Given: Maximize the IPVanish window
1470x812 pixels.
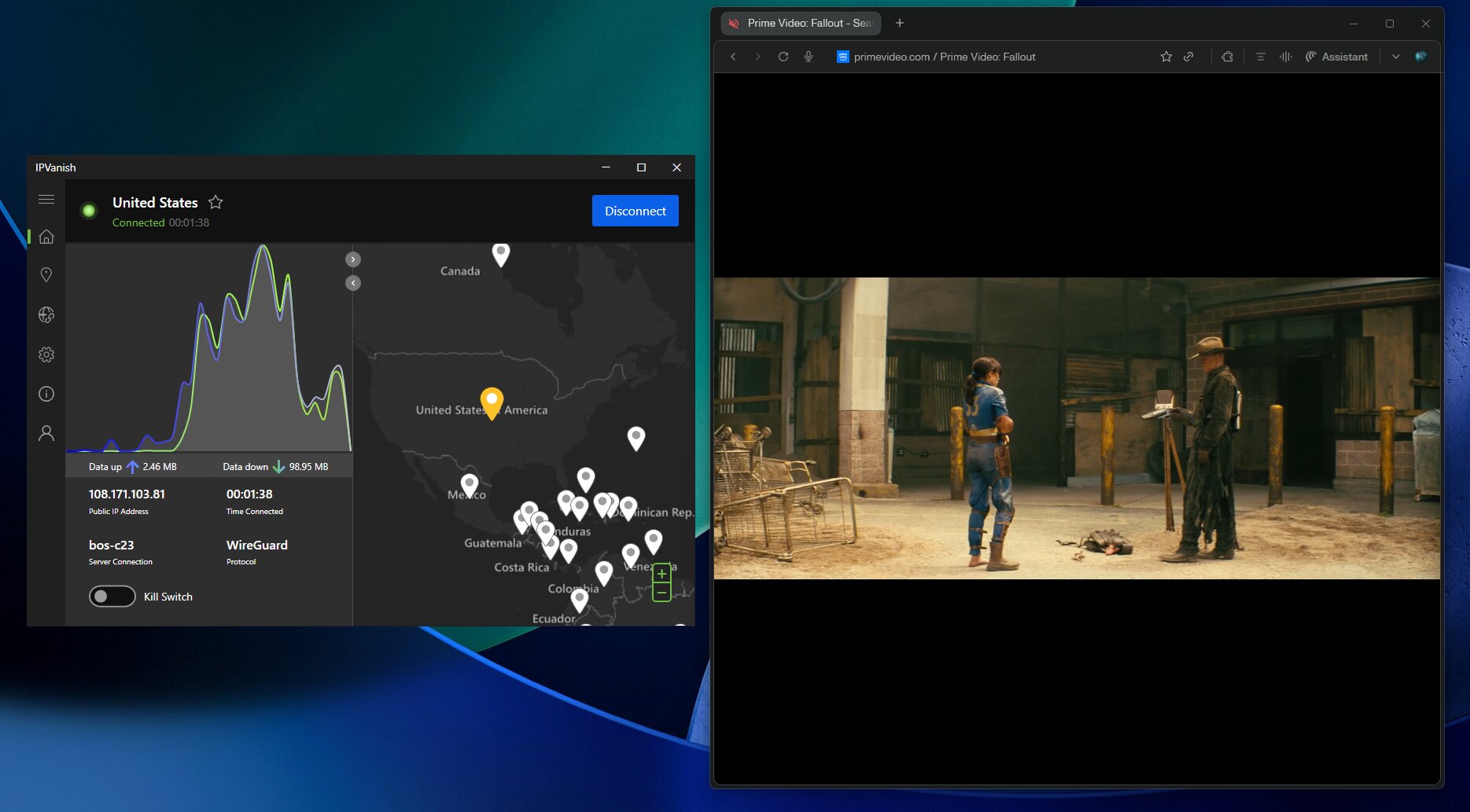Looking at the screenshot, I should point(641,167).
